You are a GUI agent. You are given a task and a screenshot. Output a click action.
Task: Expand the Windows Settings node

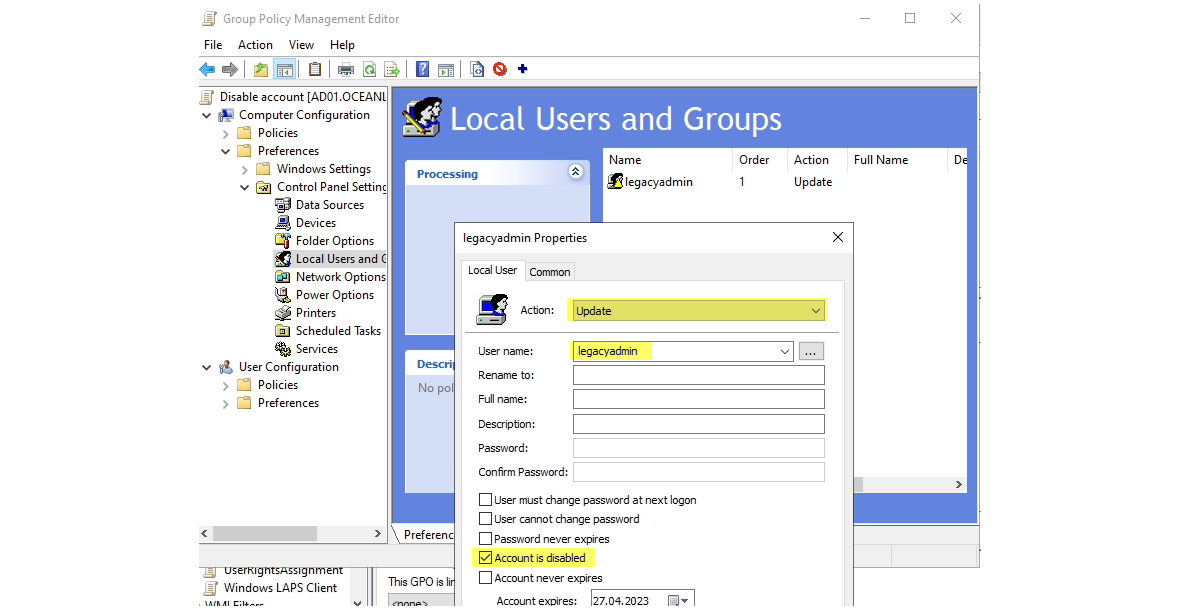[x=244, y=170]
